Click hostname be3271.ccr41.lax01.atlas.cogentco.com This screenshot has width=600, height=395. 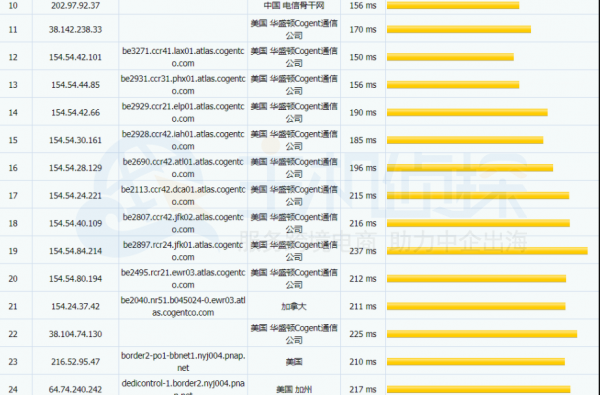(x=183, y=57)
